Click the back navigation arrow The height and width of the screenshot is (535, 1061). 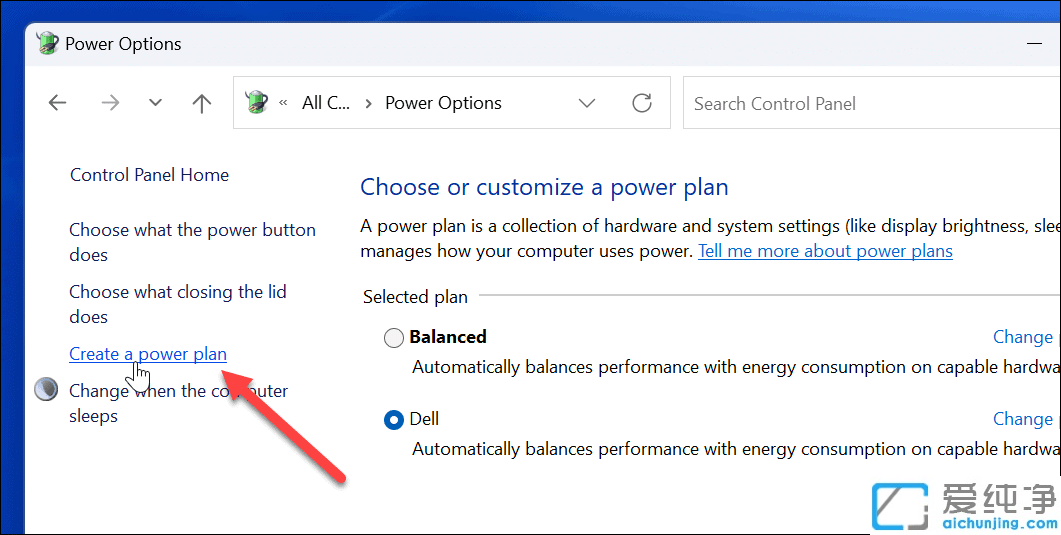(x=58, y=103)
